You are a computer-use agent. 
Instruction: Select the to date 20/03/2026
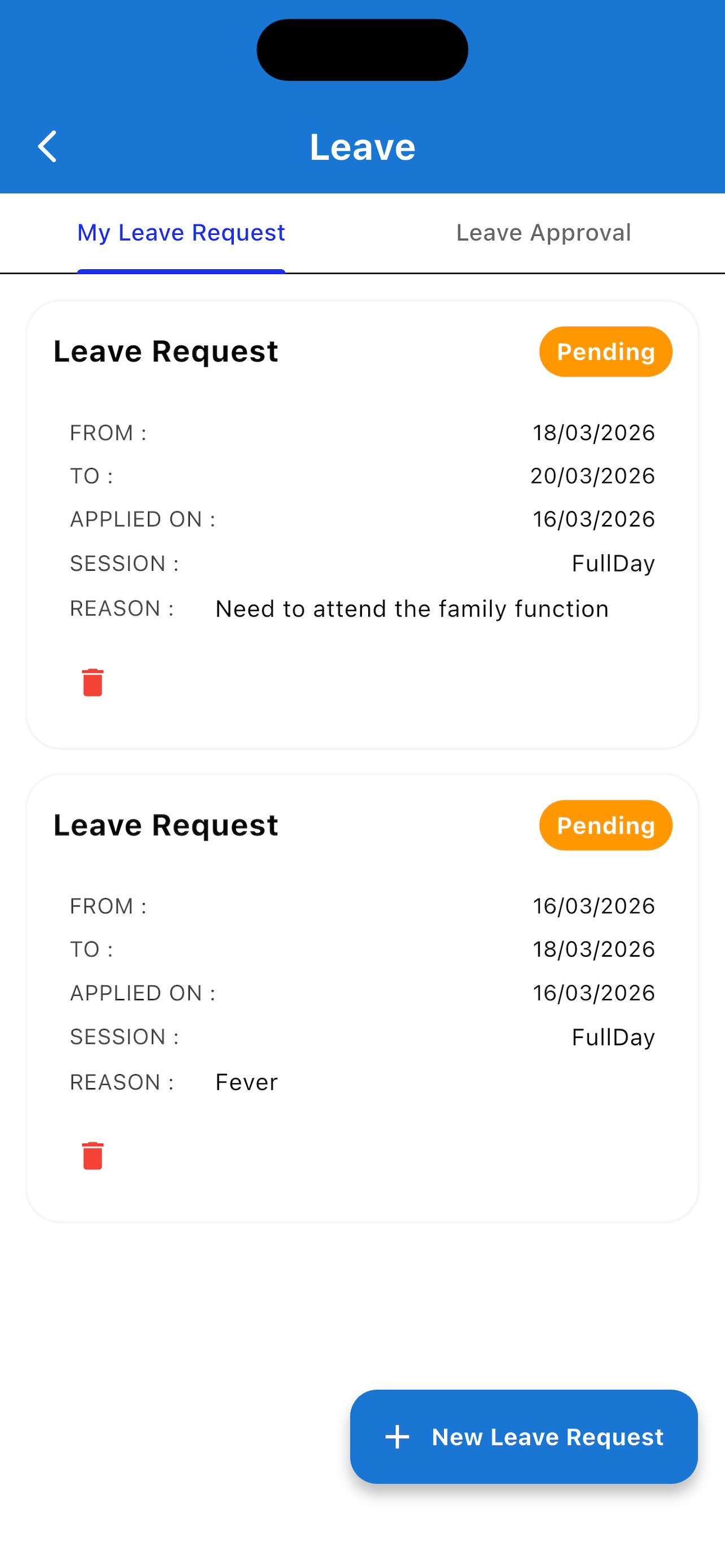(592, 476)
